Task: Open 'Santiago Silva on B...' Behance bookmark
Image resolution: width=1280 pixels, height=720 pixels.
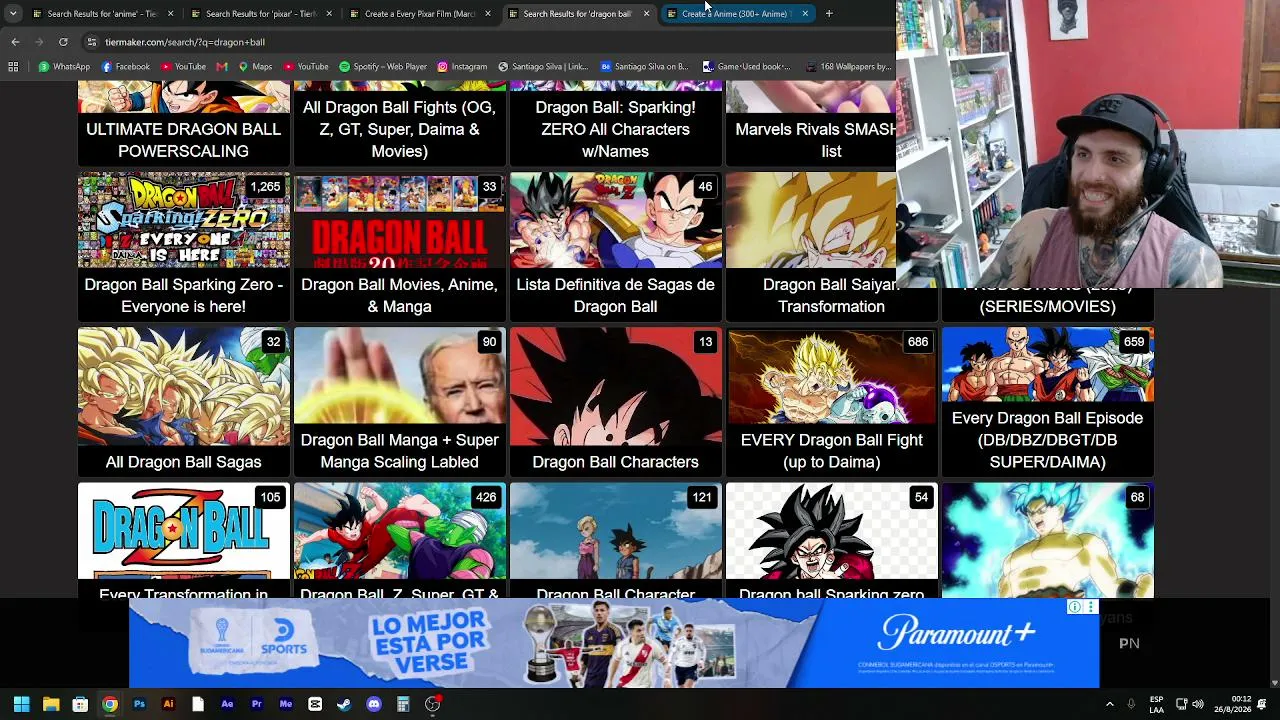Action: 645,67
